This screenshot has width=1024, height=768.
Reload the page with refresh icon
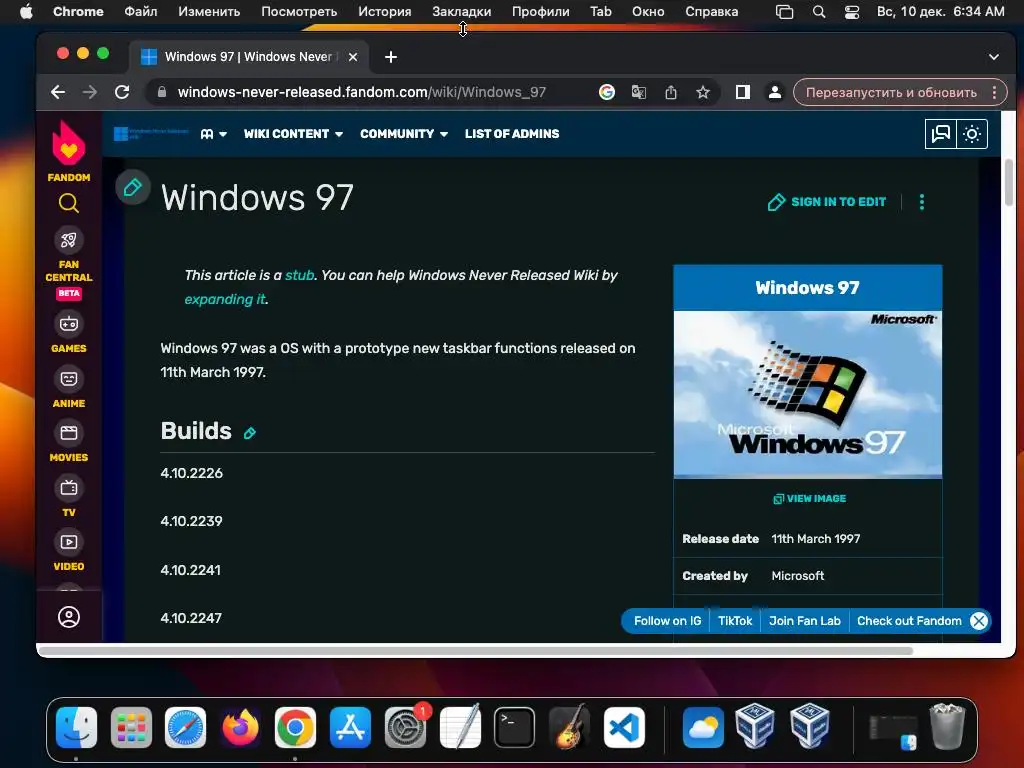(x=122, y=92)
